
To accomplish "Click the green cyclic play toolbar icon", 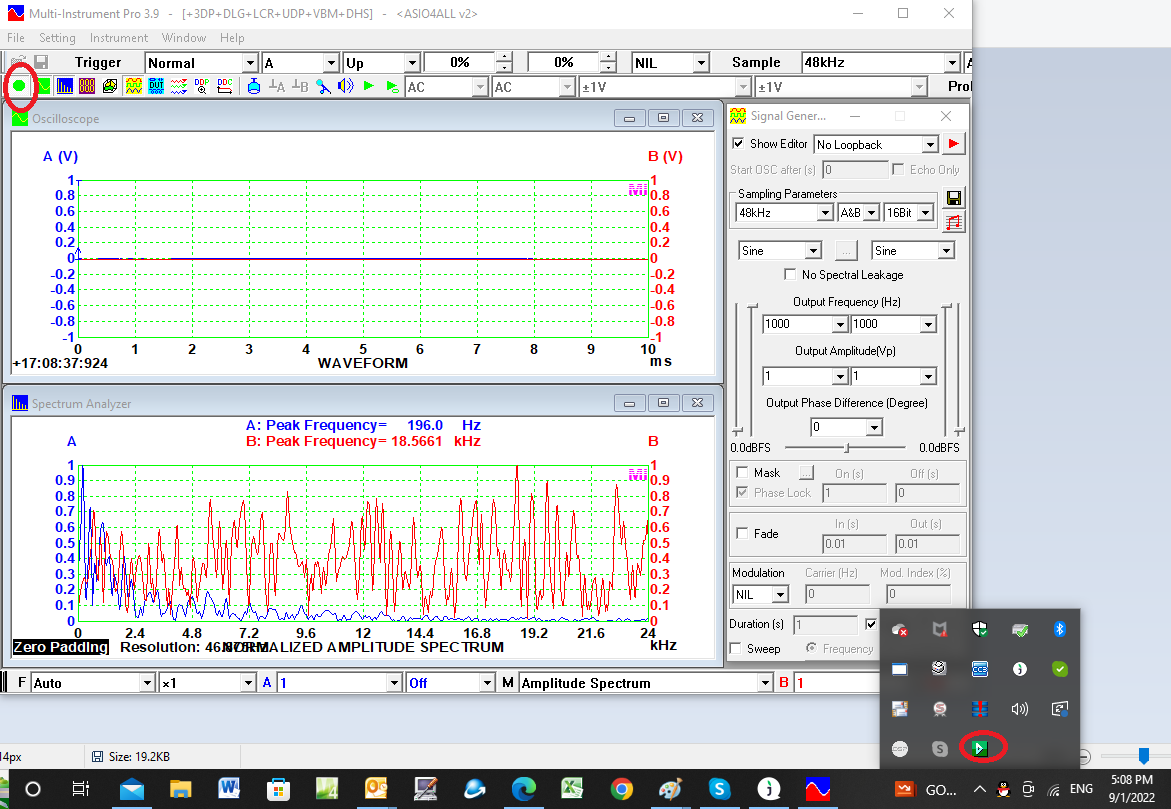I will pyautogui.click(x=392, y=86).
